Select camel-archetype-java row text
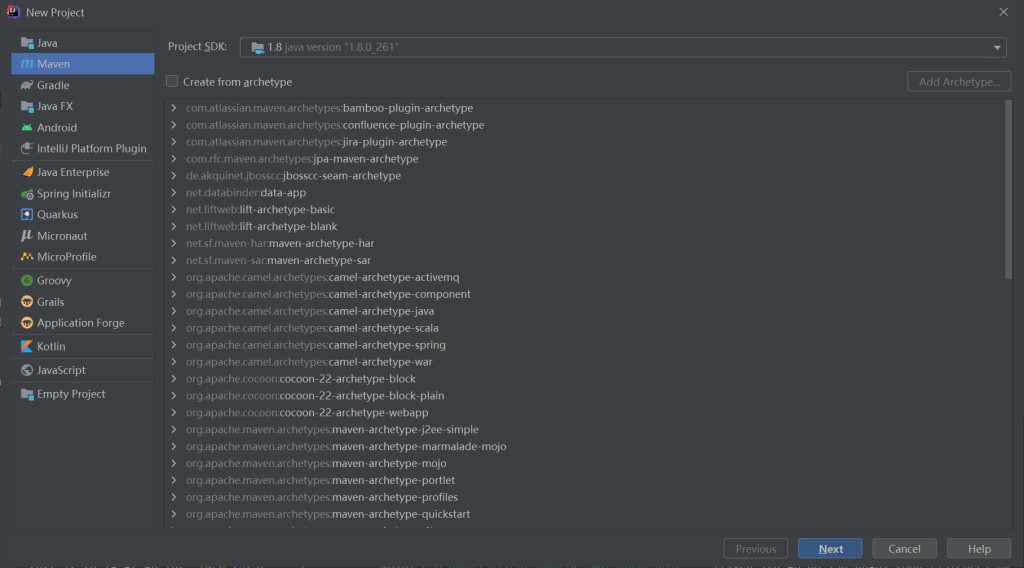 click(x=310, y=311)
